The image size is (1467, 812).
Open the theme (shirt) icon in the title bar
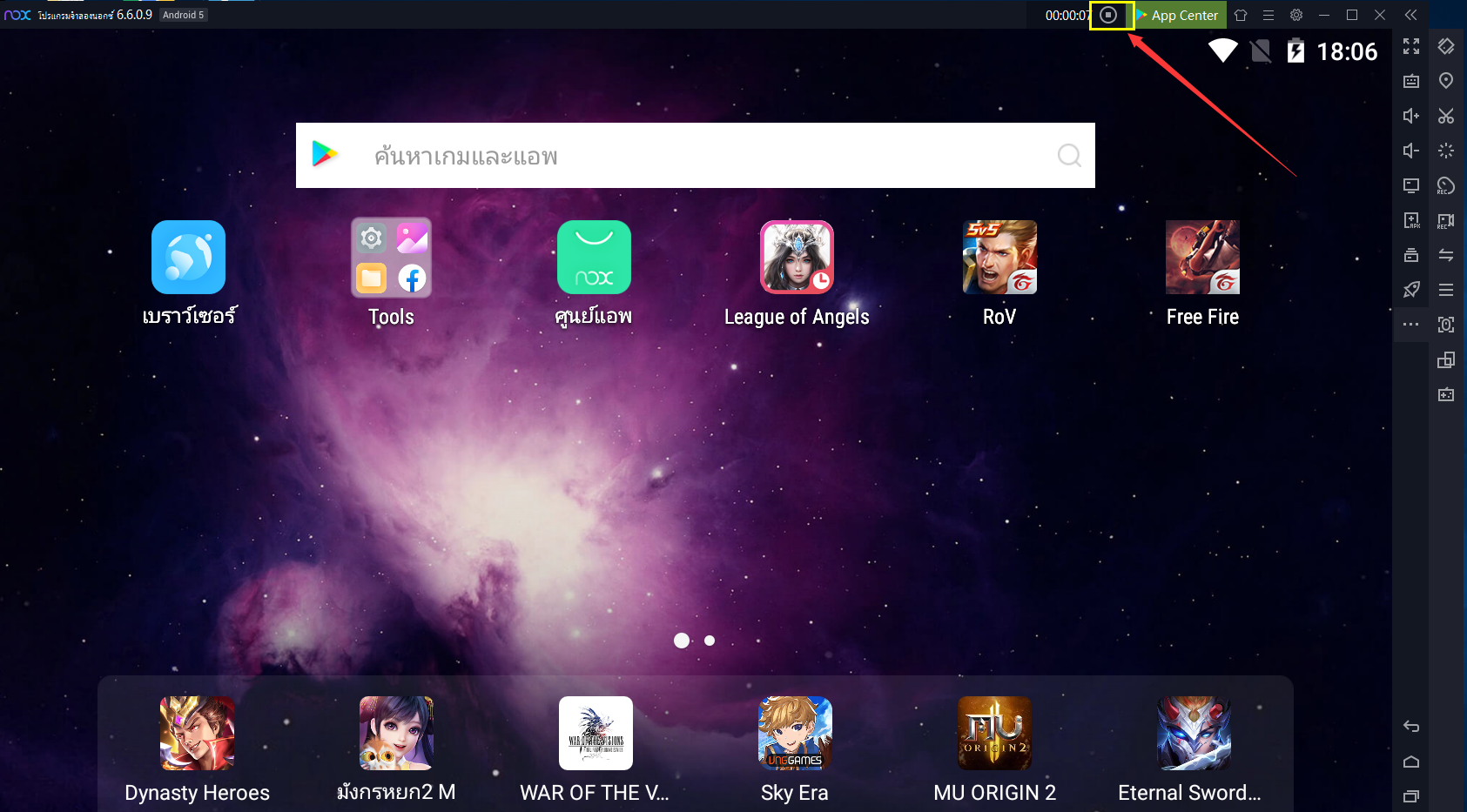pyautogui.click(x=1241, y=15)
